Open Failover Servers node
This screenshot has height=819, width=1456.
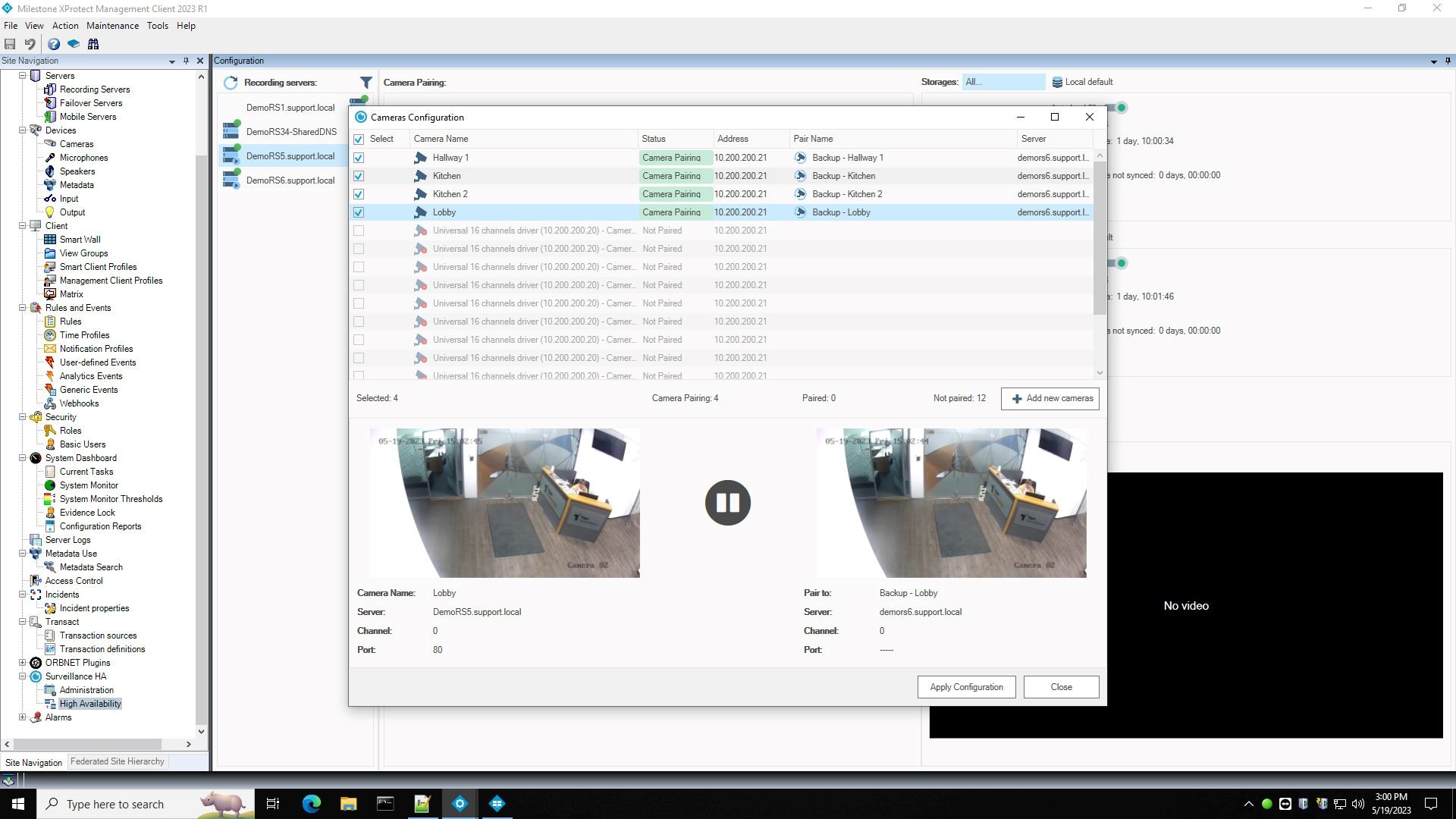pos(91,103)
